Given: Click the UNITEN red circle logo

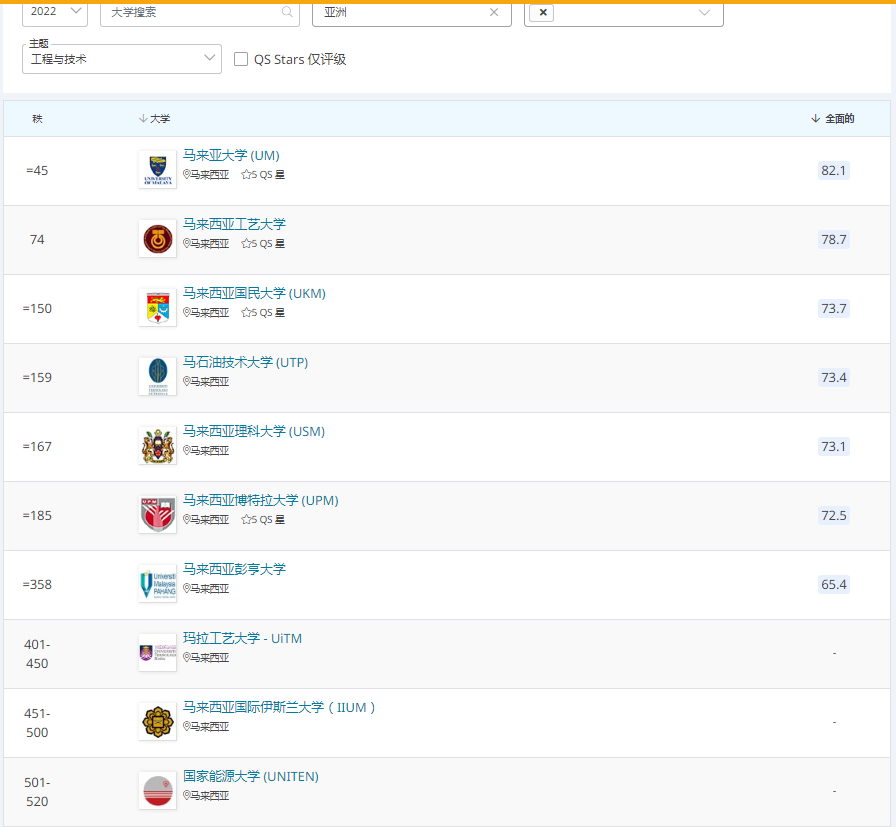Looking at the screenshot, I should pos(157,791).
